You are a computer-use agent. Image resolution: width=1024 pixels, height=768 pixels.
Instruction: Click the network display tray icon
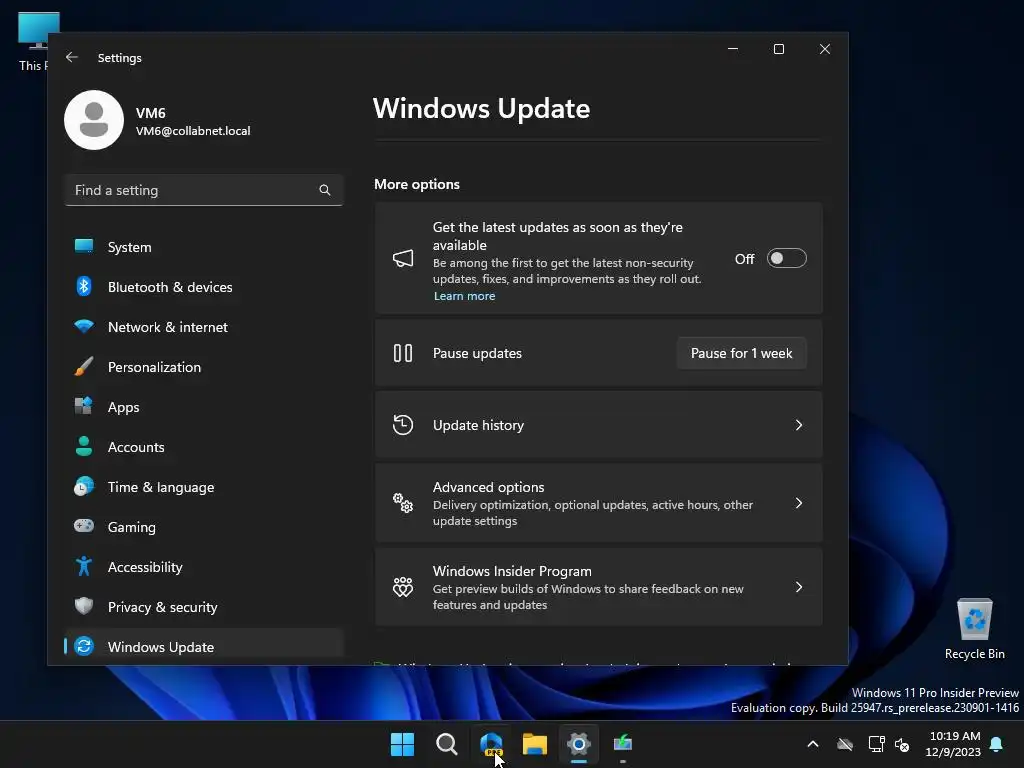coord(876,744)
